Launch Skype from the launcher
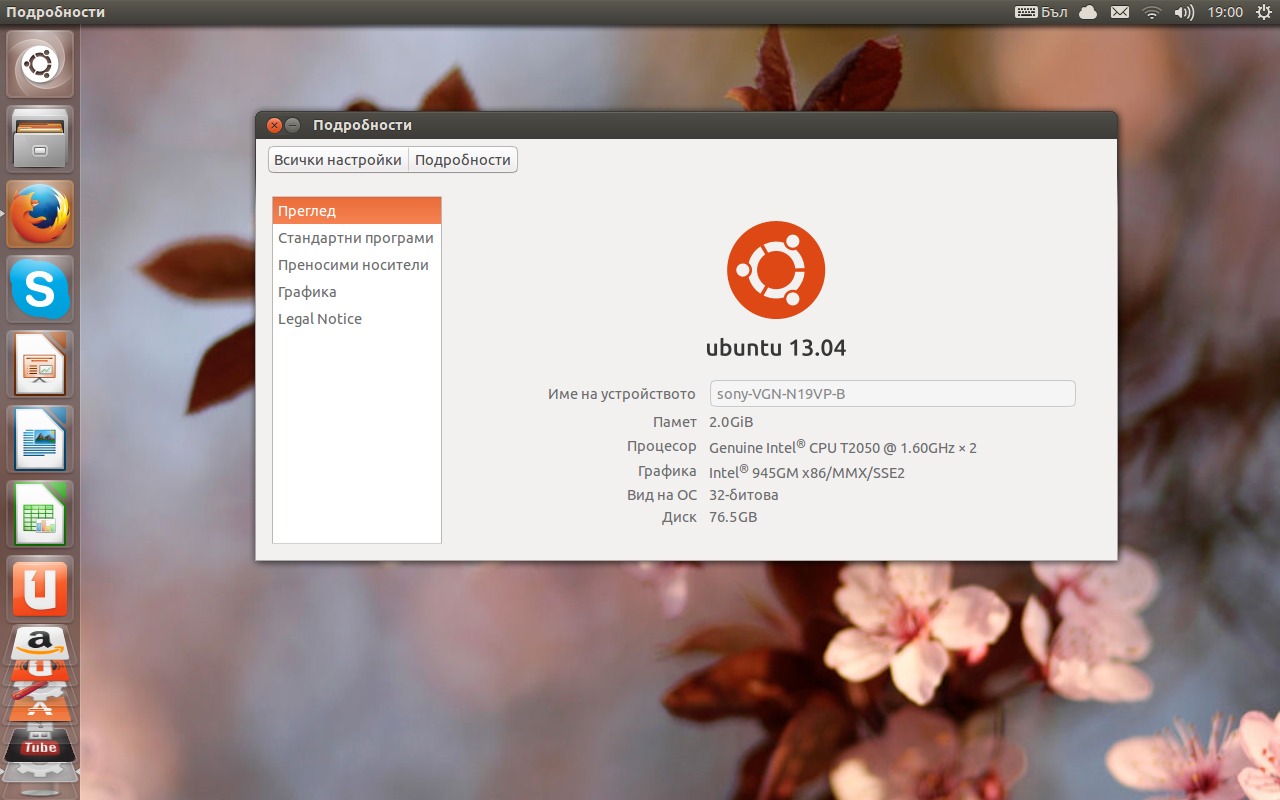This screenshot has height=800, width=1280. [40, 289]
